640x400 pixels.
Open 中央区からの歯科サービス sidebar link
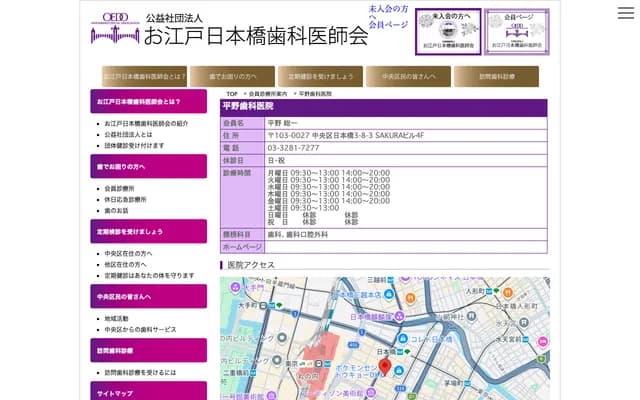(x=141, y=329)
